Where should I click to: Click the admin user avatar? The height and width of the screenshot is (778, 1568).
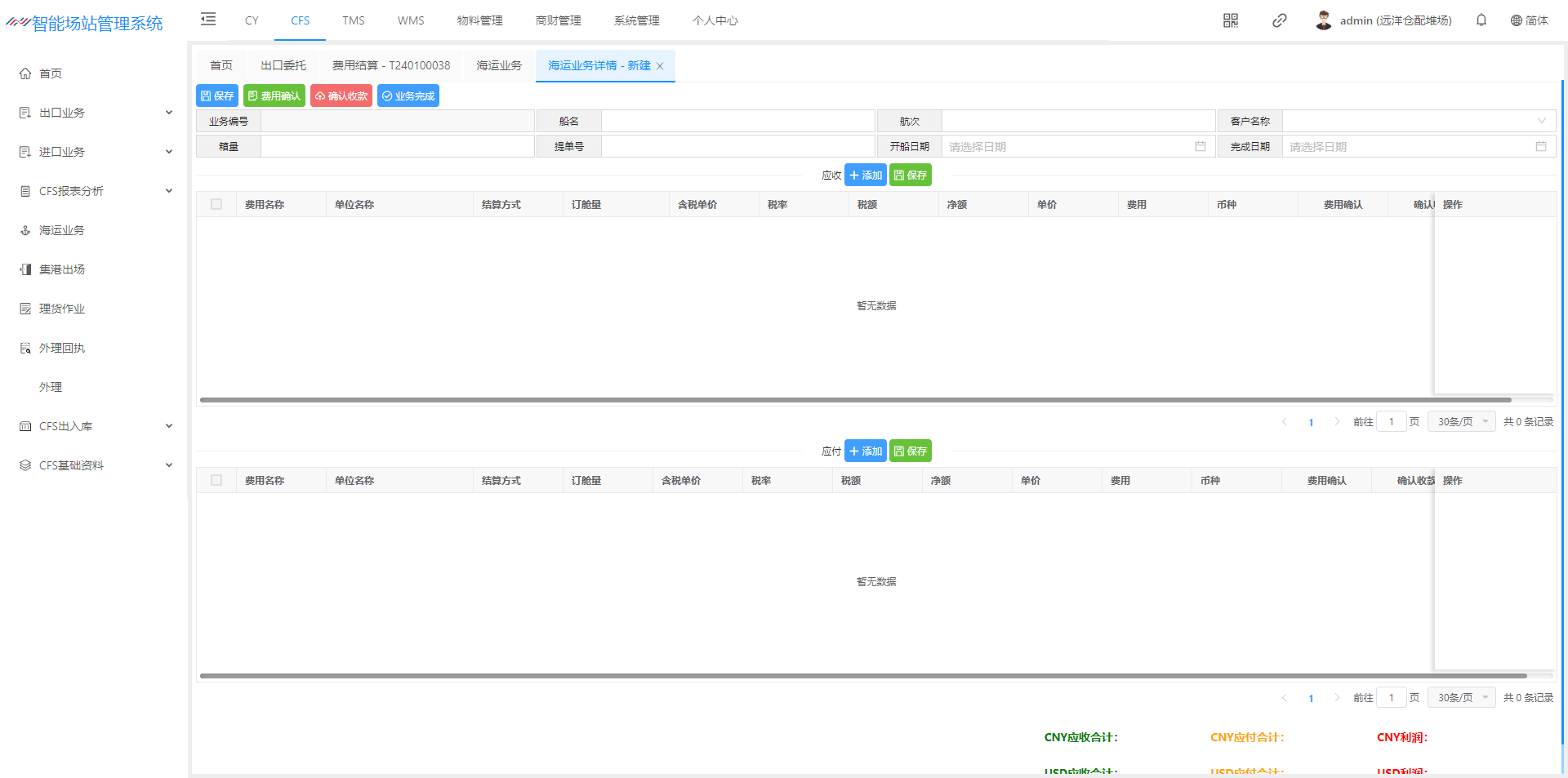point(1324,20)
